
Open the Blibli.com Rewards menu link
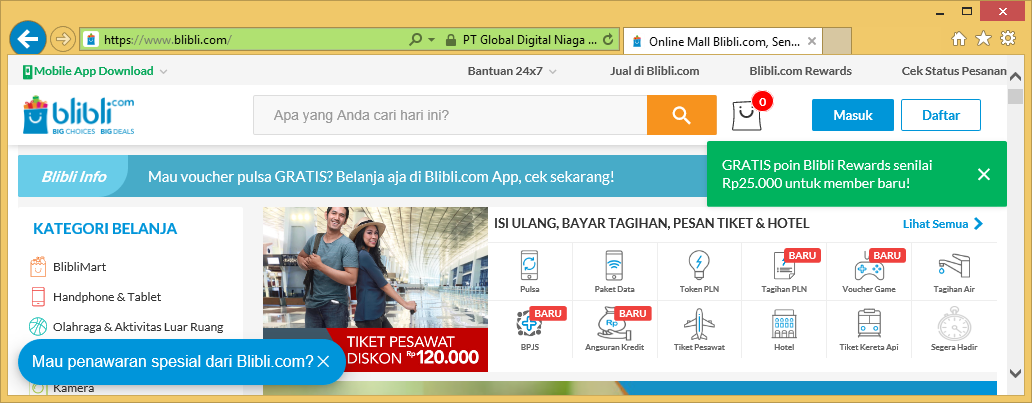tap(800, 71)
